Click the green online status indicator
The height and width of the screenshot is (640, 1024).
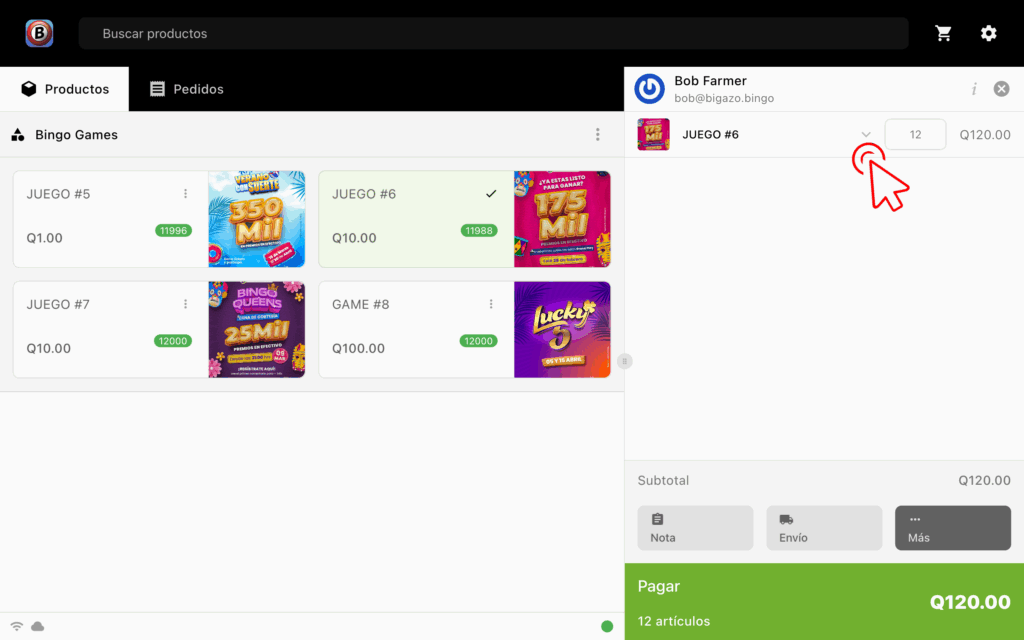607,627
